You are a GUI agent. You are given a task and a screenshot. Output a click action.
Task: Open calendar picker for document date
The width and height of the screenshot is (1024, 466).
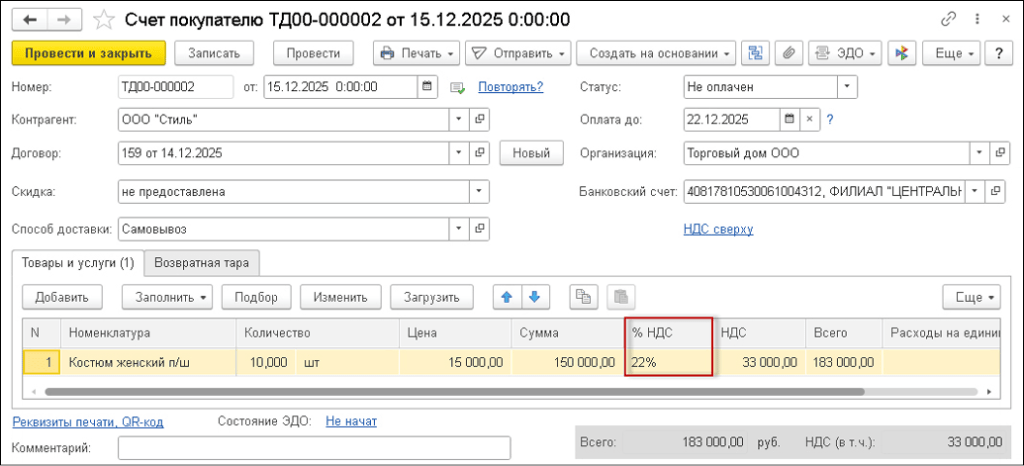pyautogui.click(x=428, y=87)
